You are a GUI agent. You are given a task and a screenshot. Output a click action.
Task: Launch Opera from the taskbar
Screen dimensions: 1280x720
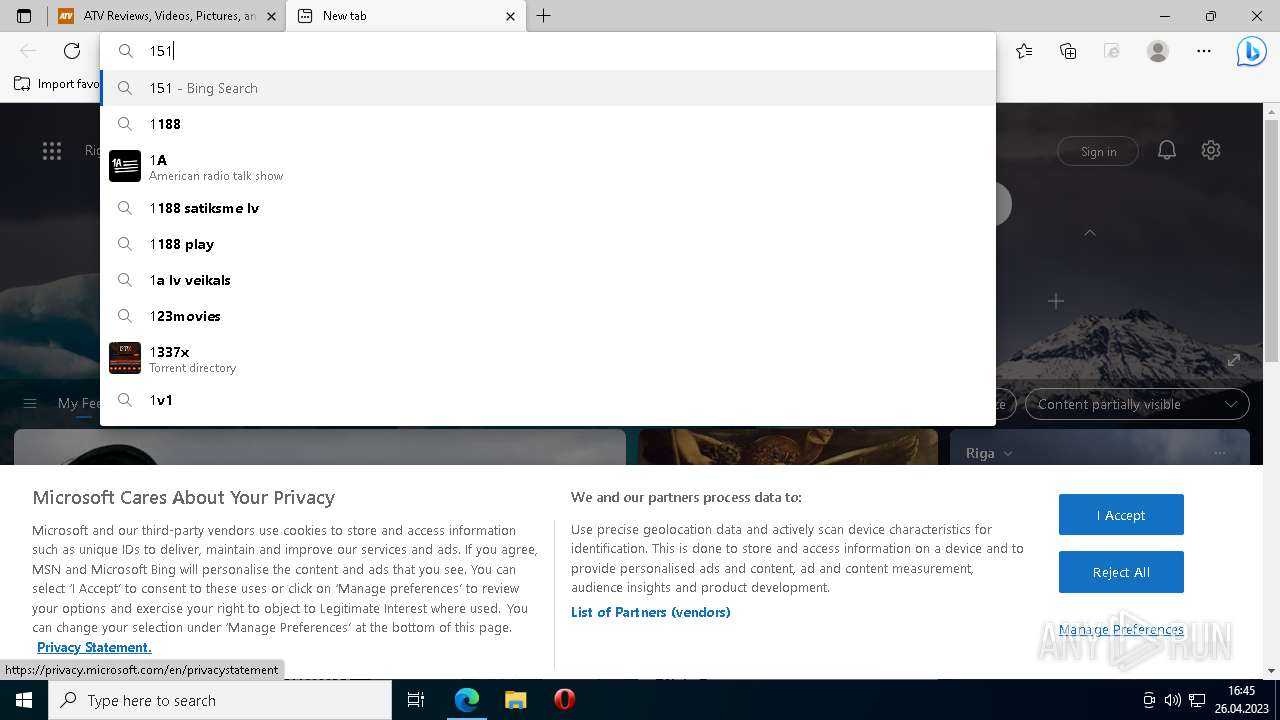564,700
